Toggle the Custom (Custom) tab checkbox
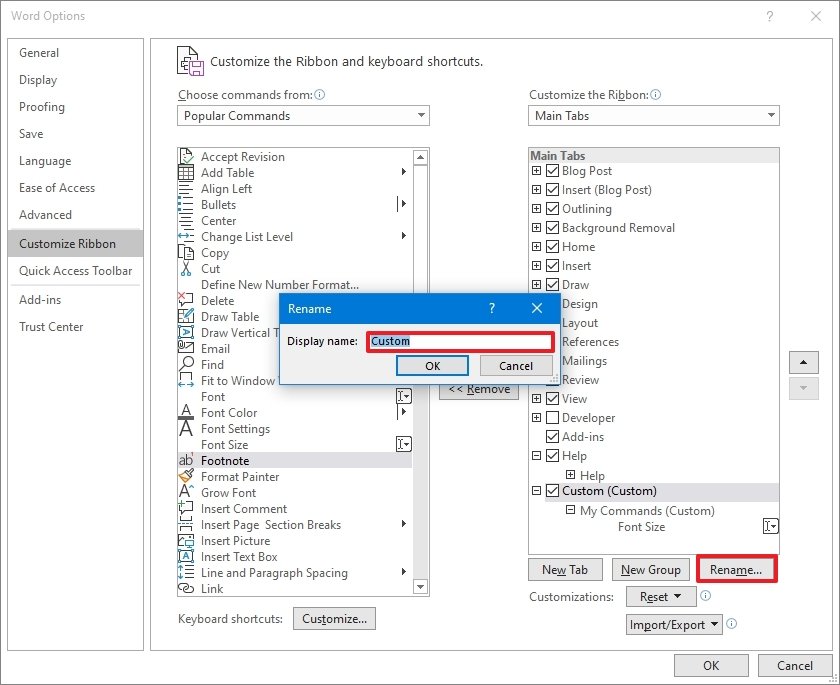Screen dimensions: 840x685 click(x=552, y=491)
